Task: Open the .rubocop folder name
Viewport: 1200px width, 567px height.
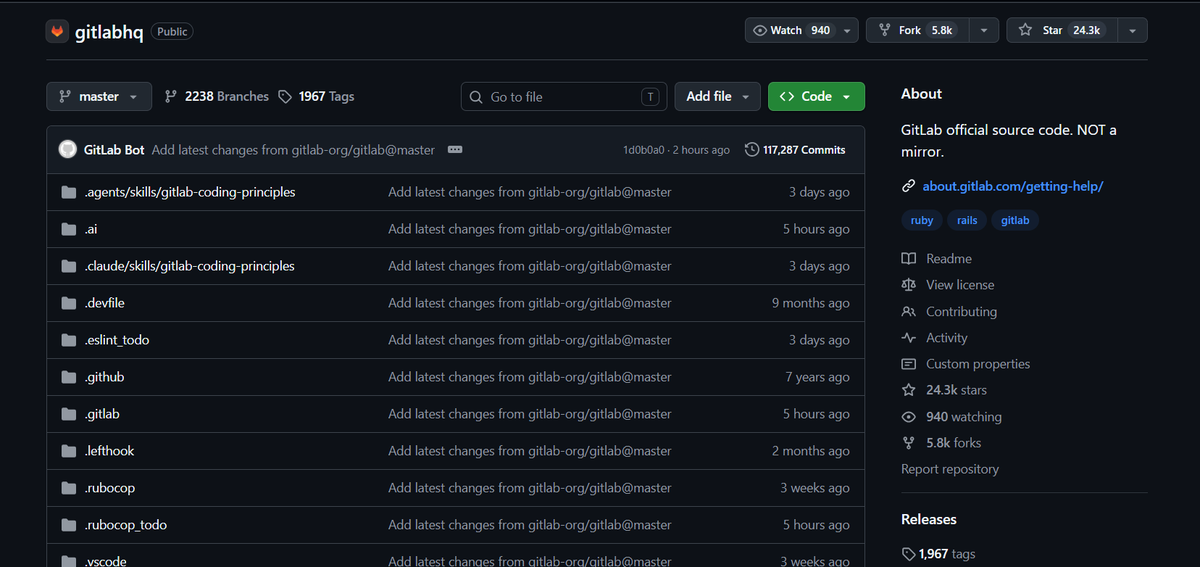Action: click(x=110, y=488)
